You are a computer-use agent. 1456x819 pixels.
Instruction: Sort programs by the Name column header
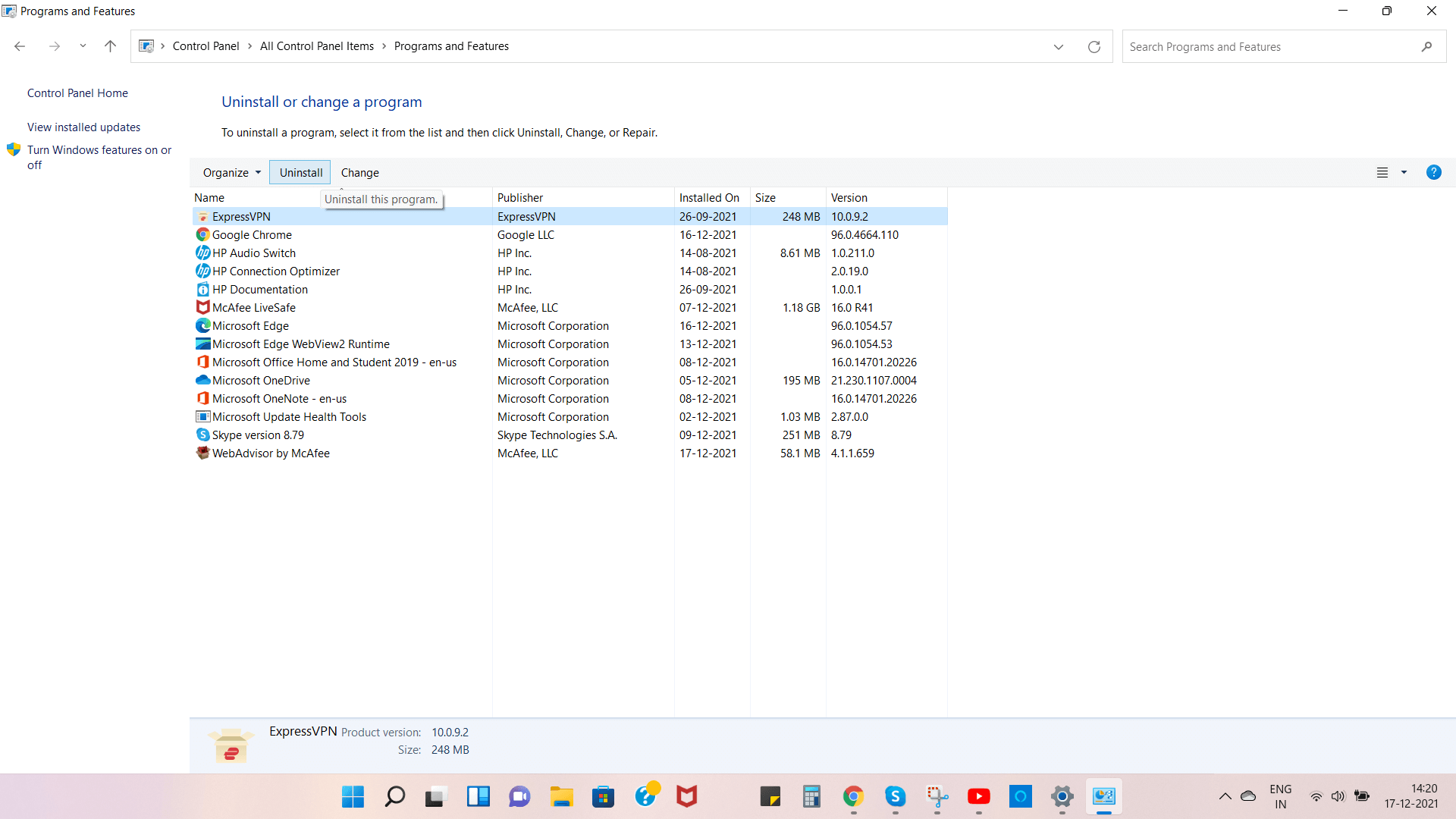point(209,197)
